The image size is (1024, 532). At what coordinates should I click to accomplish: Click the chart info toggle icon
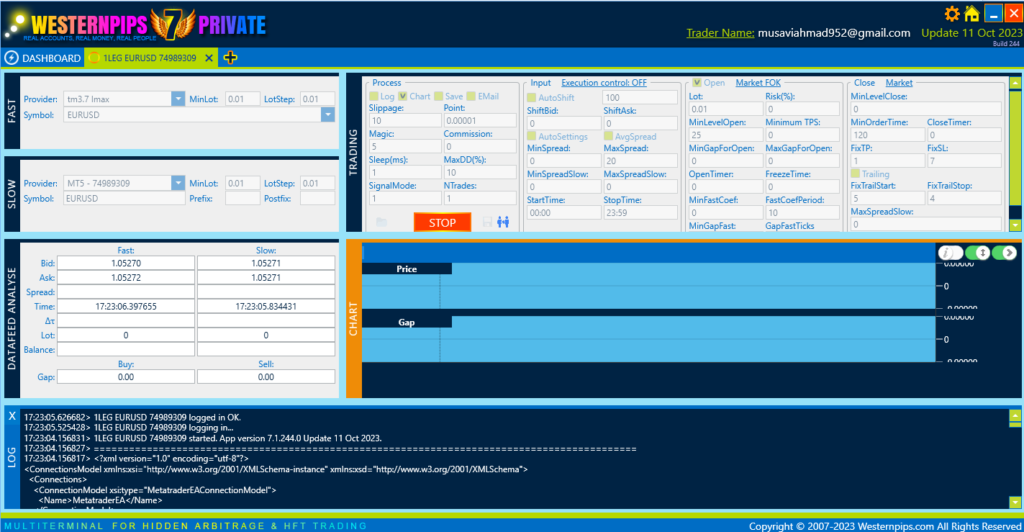click(x=950, y=253)
